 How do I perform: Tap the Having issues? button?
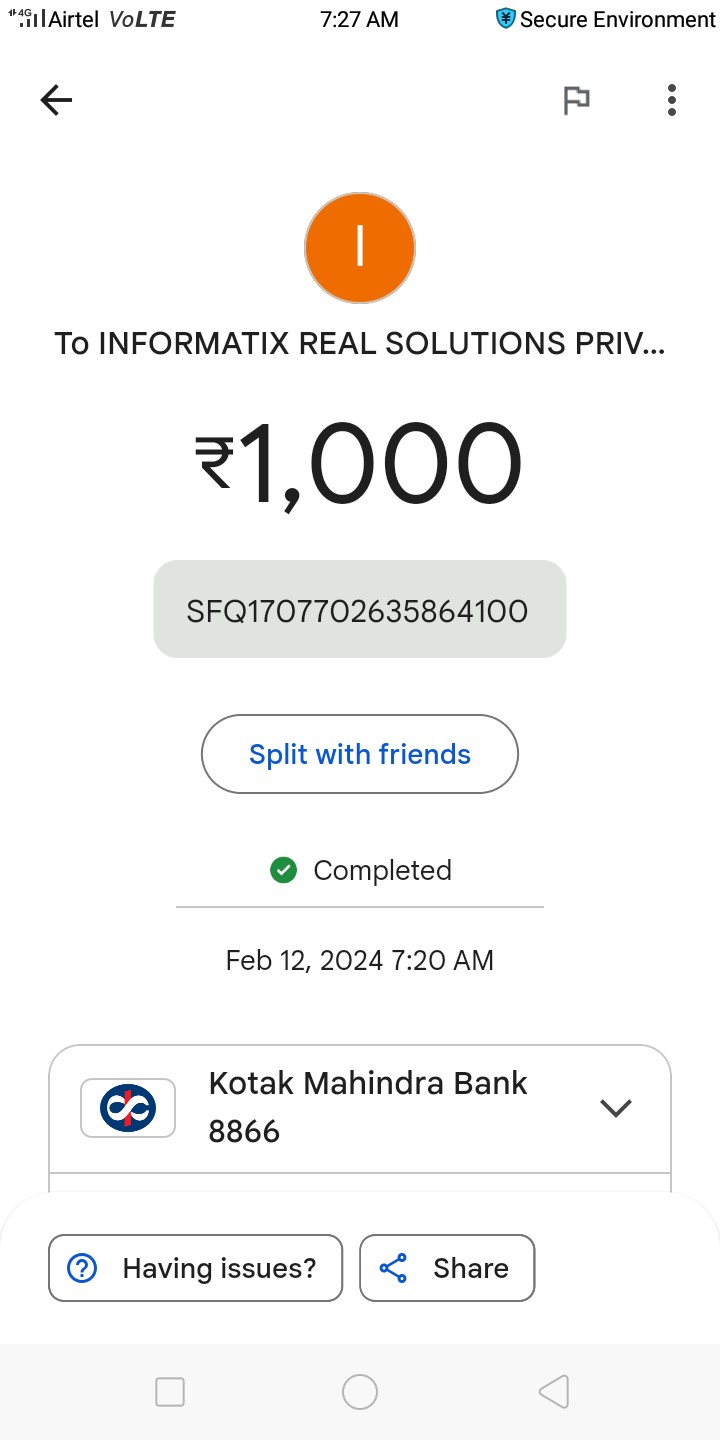point(196,1268)
